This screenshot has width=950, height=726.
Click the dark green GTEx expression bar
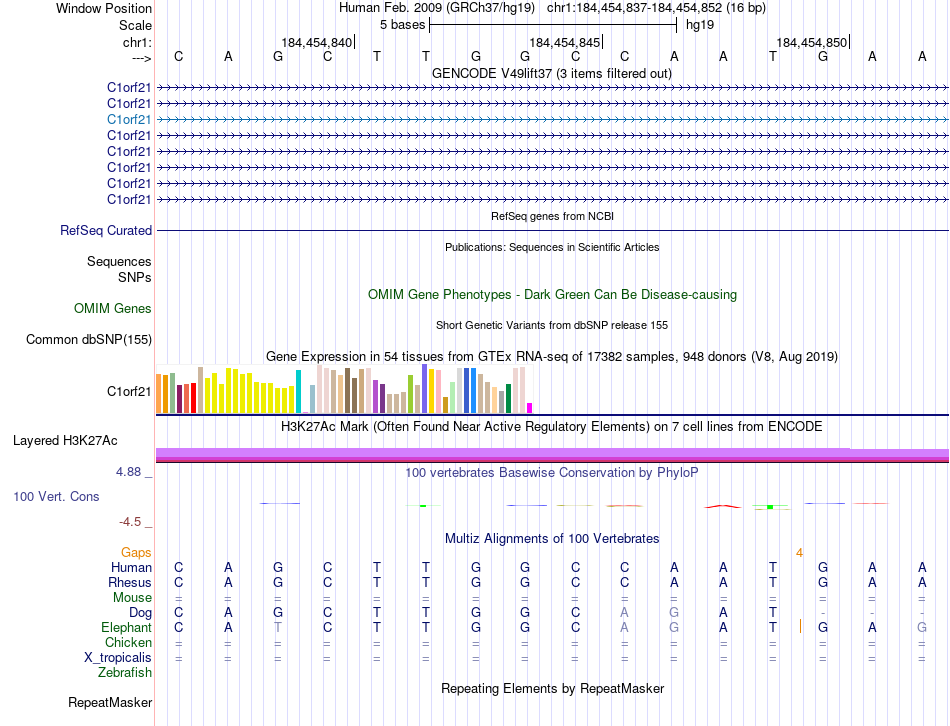(x=508, y=399)
